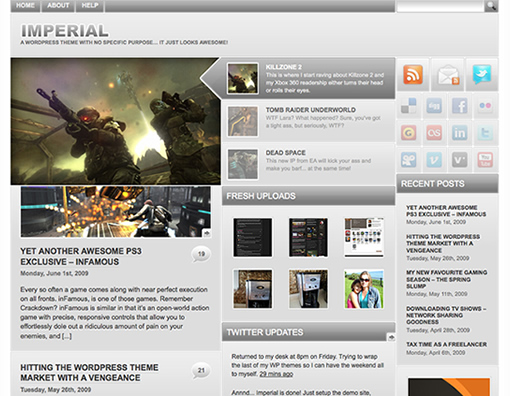
Task: Open post title Yet Another Awesome PS3 Exclusive
Action: (x=81, y=256)
